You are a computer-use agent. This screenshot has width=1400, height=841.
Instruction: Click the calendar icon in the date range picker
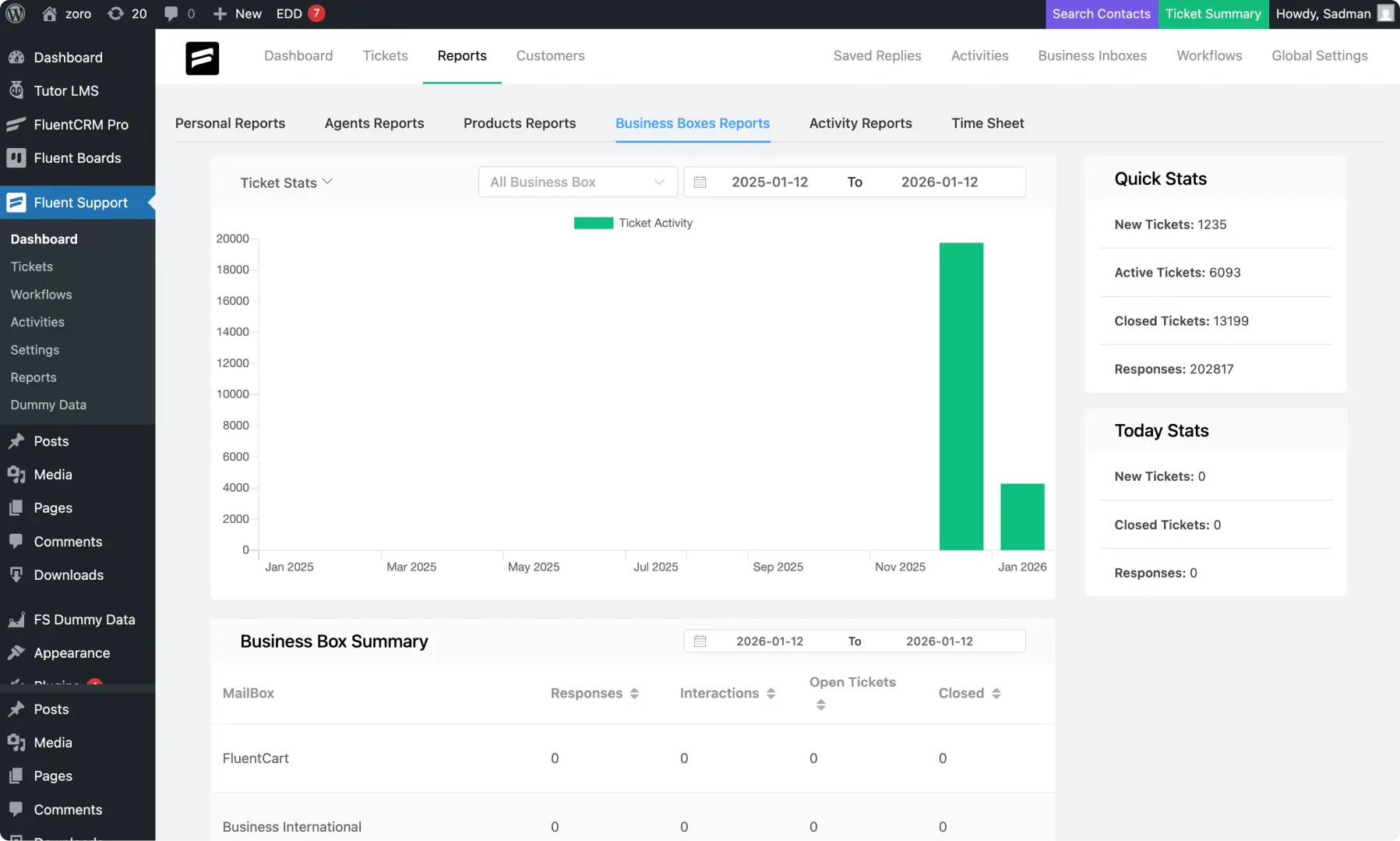coord(700,182)
